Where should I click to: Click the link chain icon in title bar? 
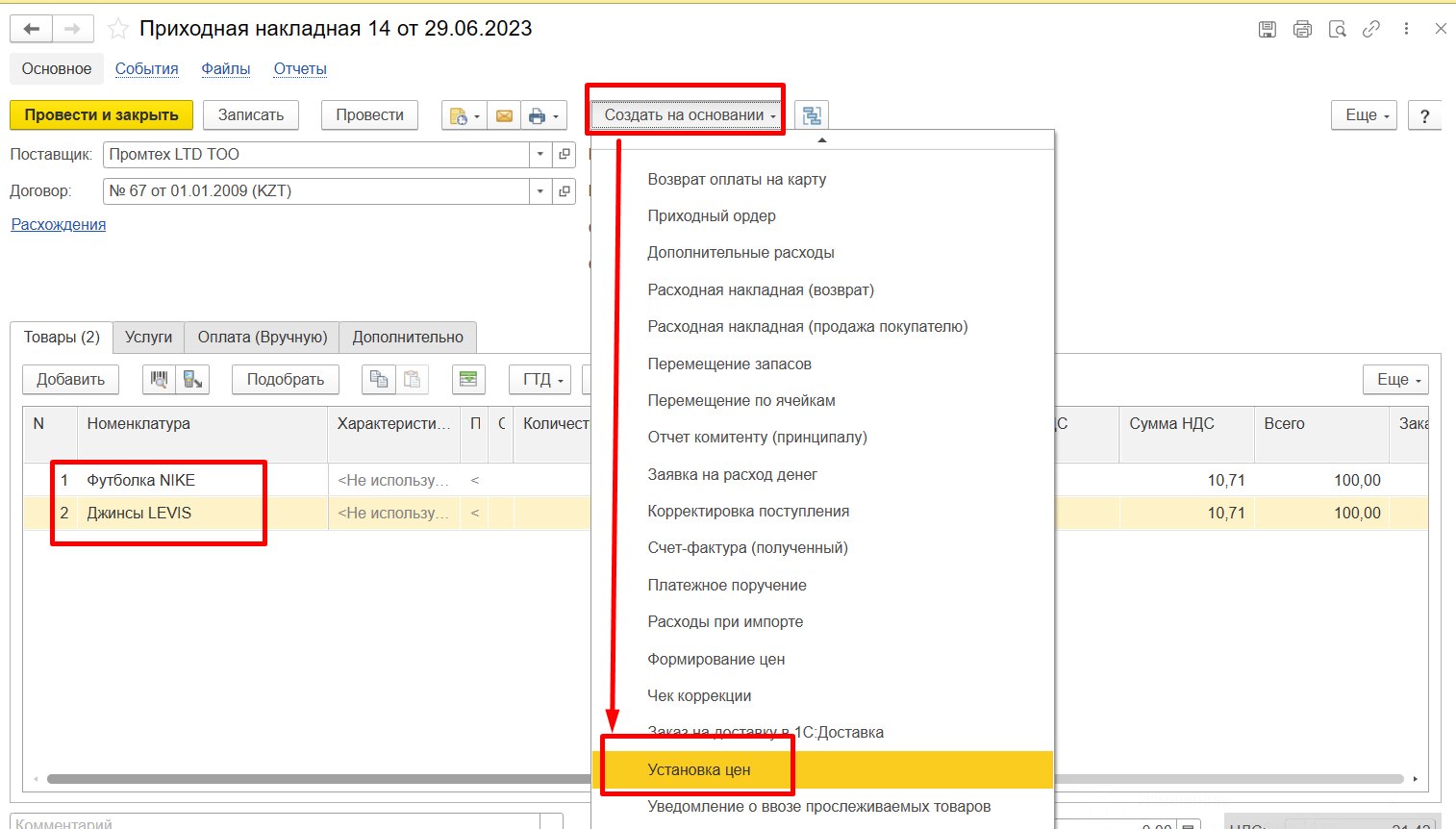pyautogui.click(x=1371, y=29)
